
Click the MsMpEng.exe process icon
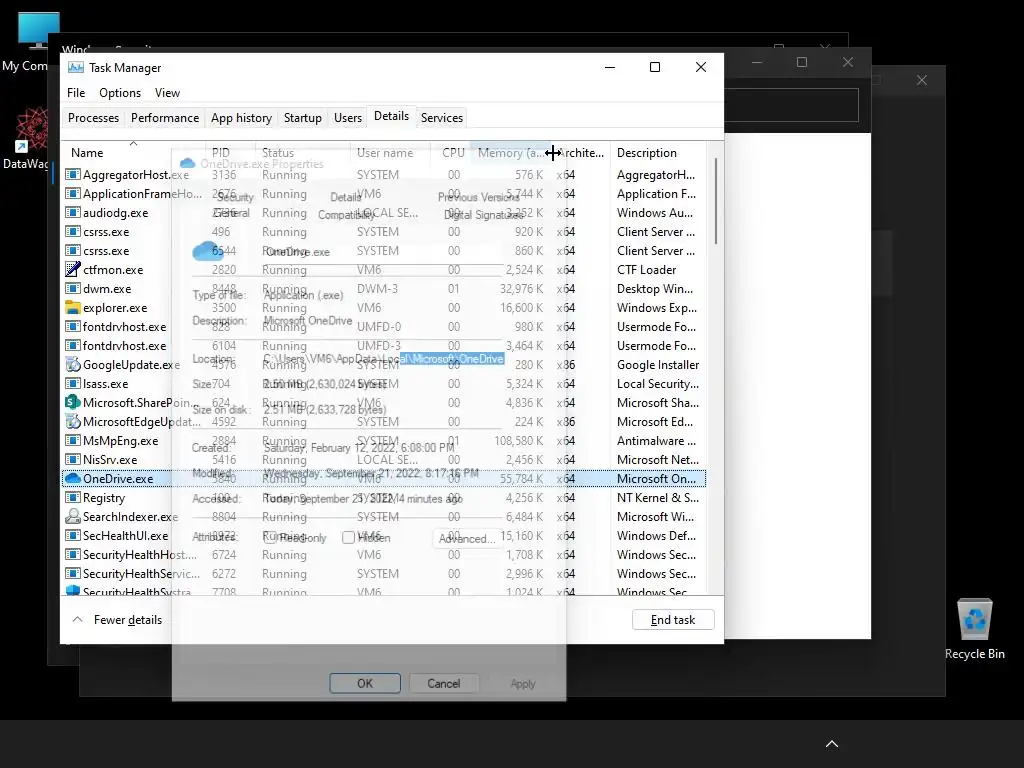coord(72,440)
